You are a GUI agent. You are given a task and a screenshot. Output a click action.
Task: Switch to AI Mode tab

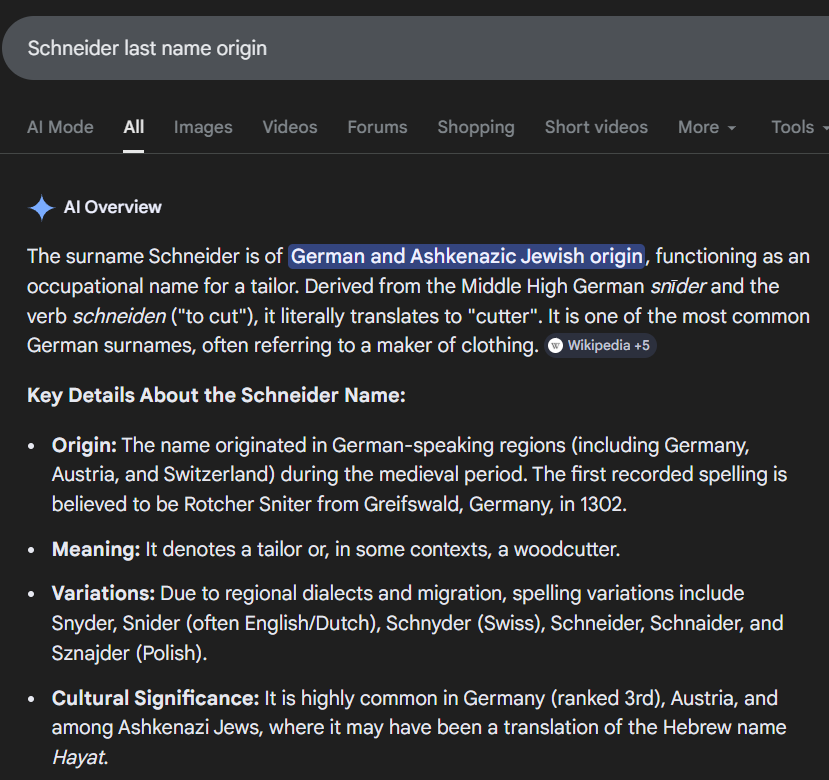coord(60,127)
